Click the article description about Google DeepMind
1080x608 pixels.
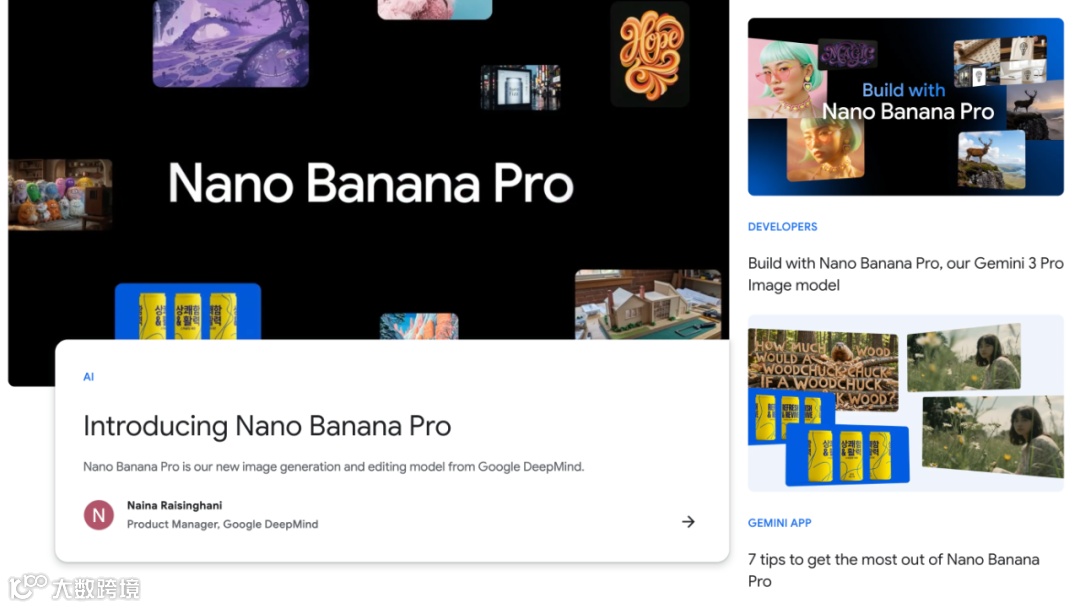coord(333,467)
